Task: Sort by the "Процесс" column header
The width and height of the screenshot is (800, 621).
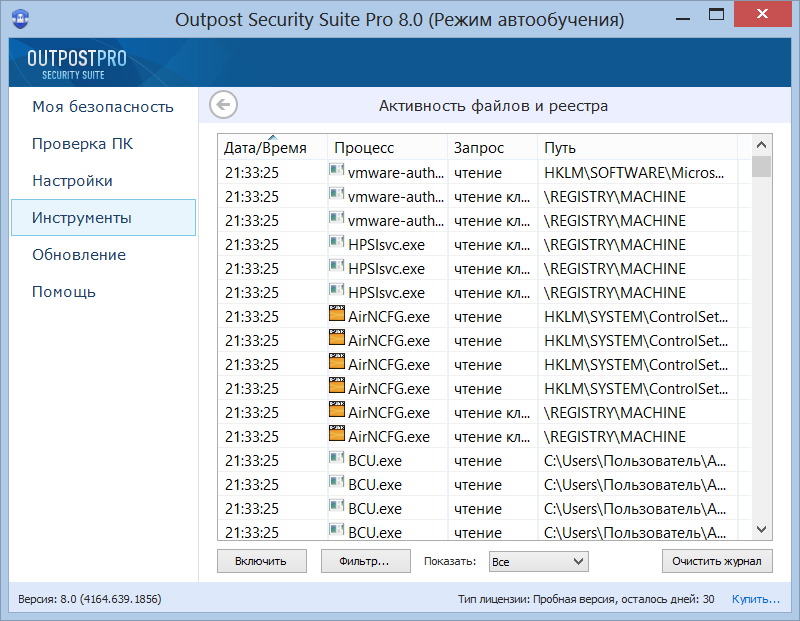Action: (386, 148)
